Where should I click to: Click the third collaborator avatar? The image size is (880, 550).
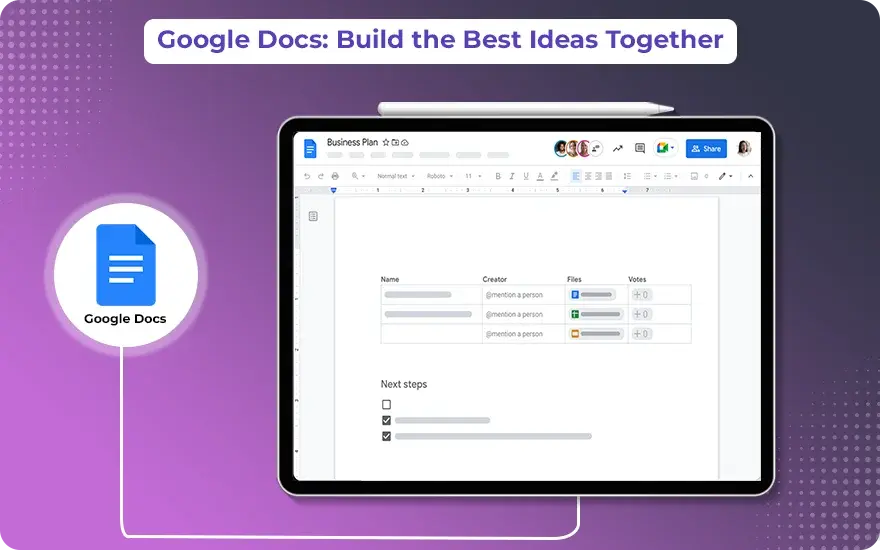(x=584, y=149)
